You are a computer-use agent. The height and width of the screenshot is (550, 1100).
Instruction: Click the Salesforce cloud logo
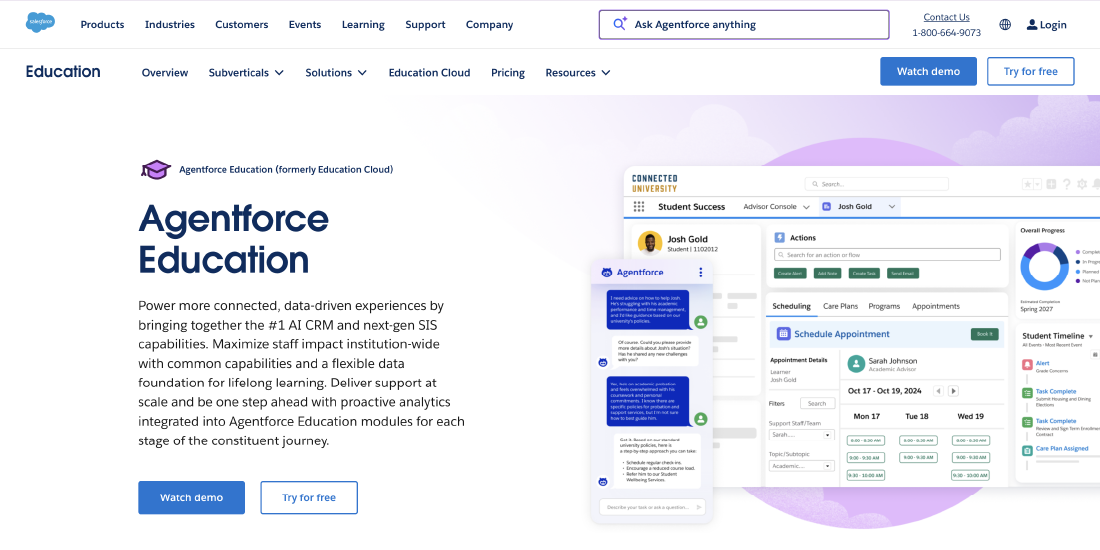(x=41, y=23)
